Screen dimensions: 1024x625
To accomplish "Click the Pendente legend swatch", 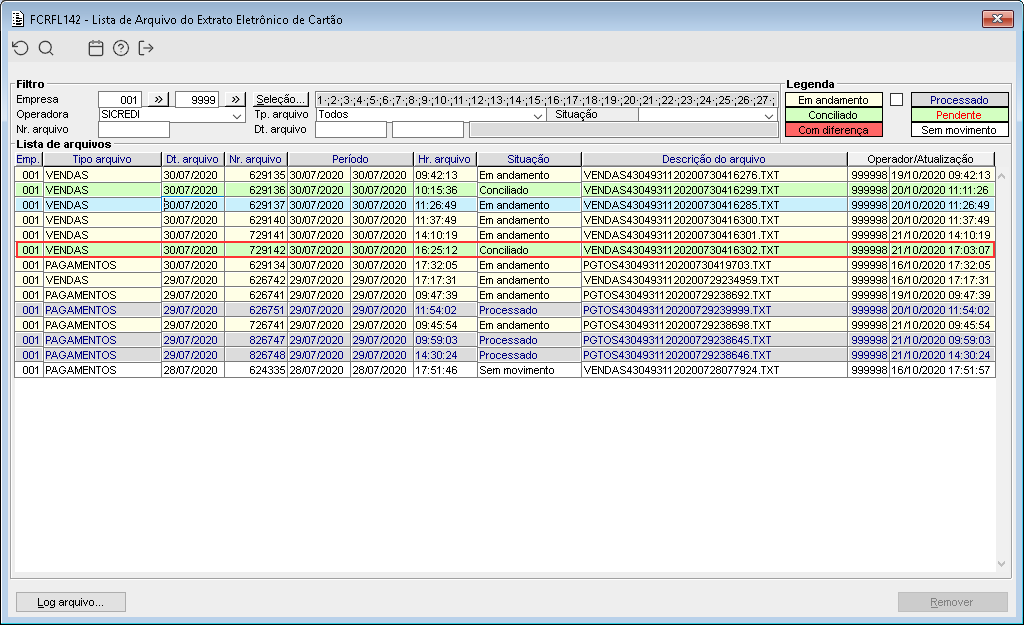I will pos(959,115).
